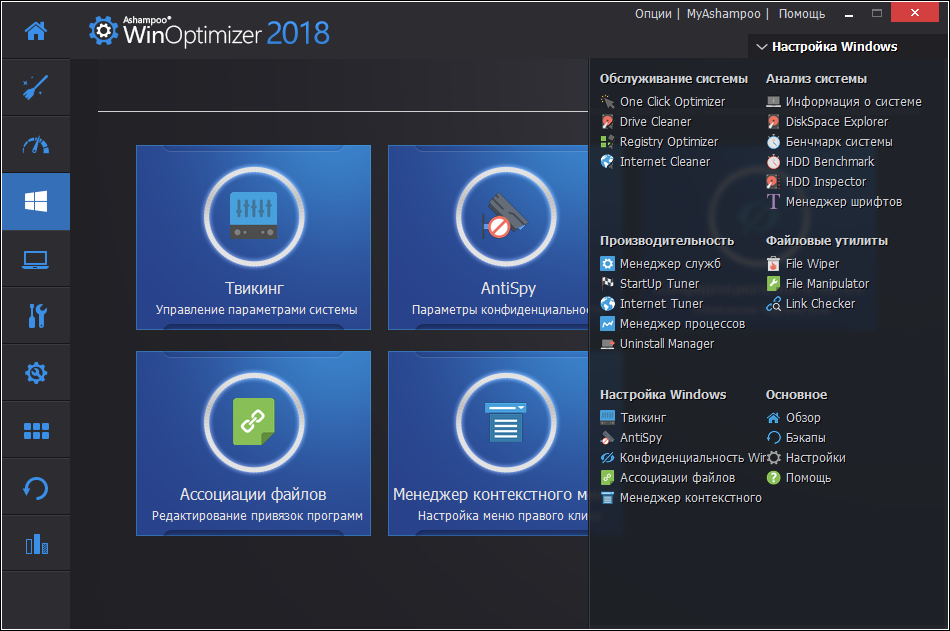The image size is (950, 631).
Task: Open the gear-wrench sidebar section
Action: point(36,373)
